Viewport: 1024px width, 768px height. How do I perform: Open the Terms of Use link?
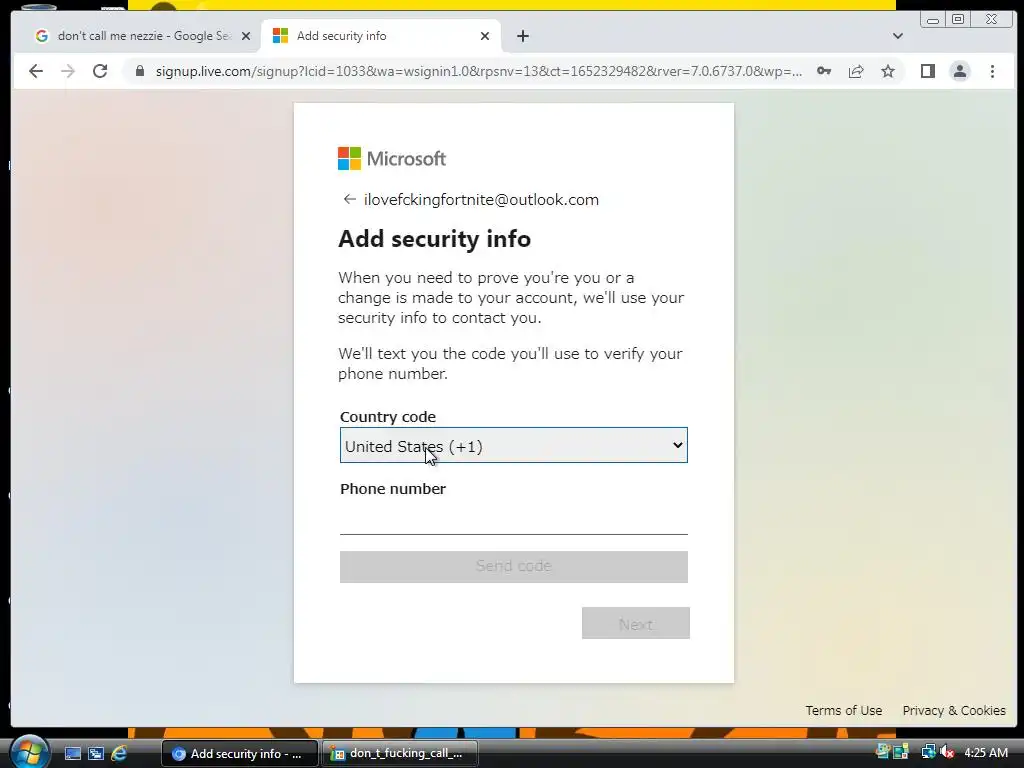843,710
